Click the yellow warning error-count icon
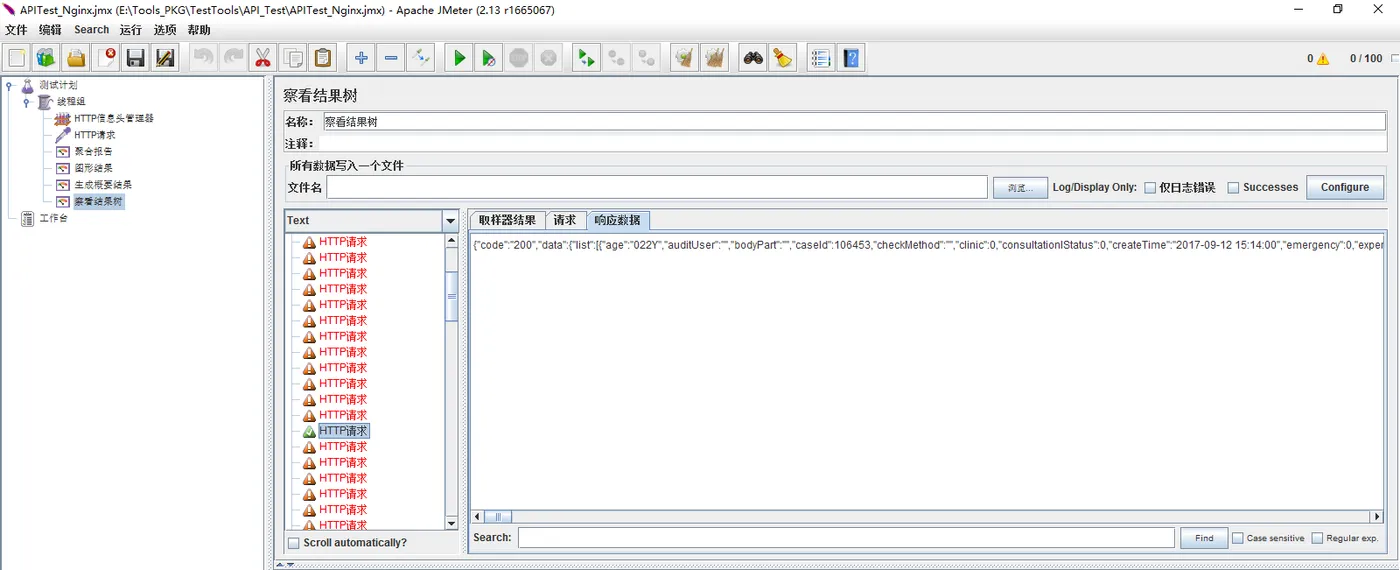This screenshot has height=570, width=1400. tap(1323, 59)
